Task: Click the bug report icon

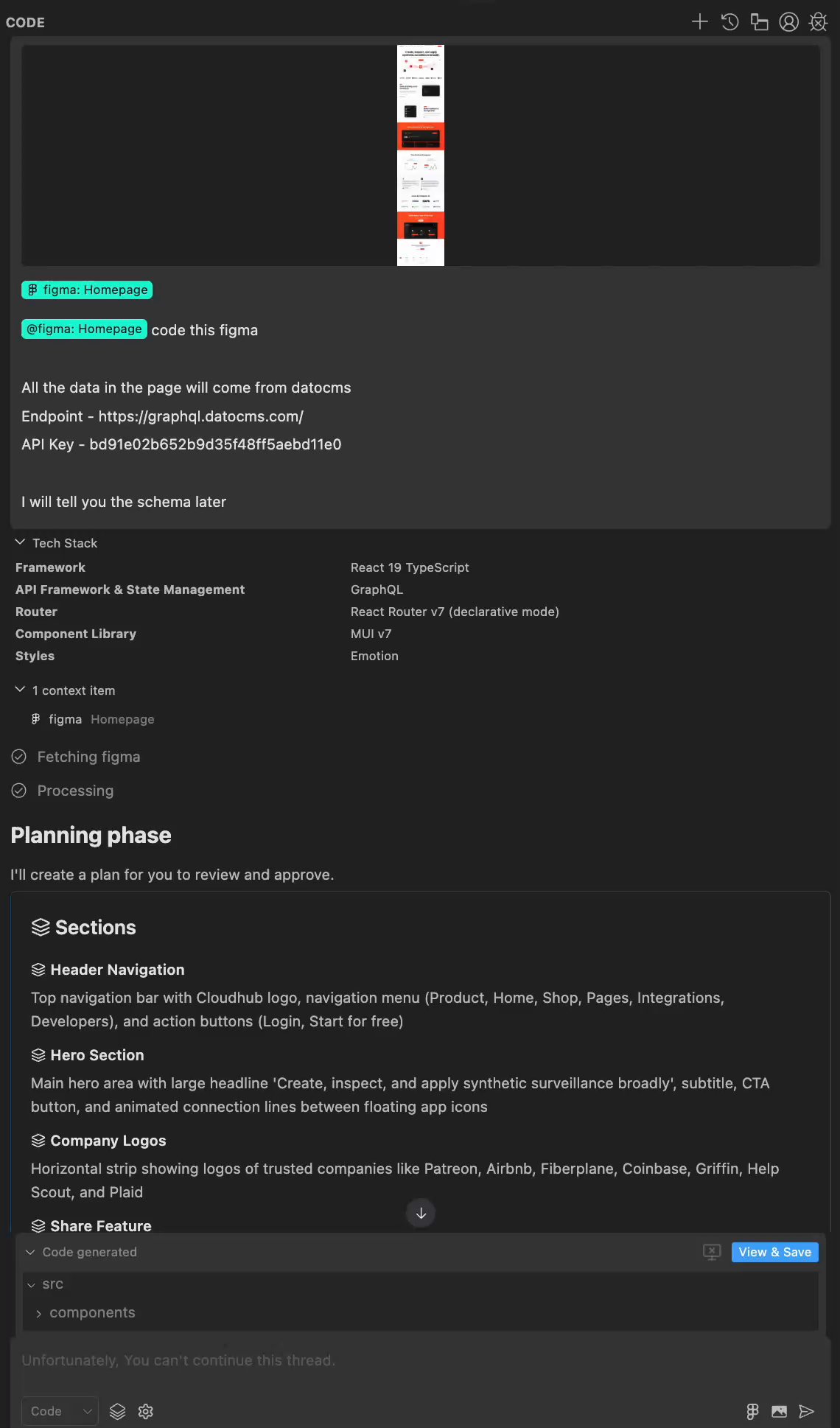Action: 818,22
